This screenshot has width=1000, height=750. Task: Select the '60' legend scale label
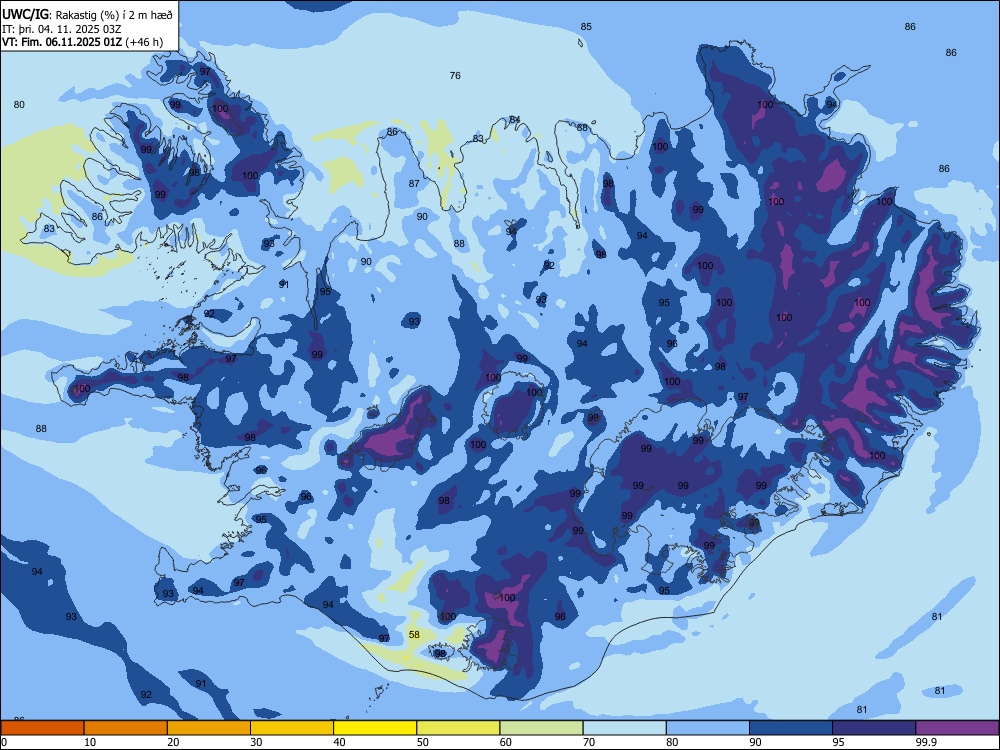click(x=506, y=742)
